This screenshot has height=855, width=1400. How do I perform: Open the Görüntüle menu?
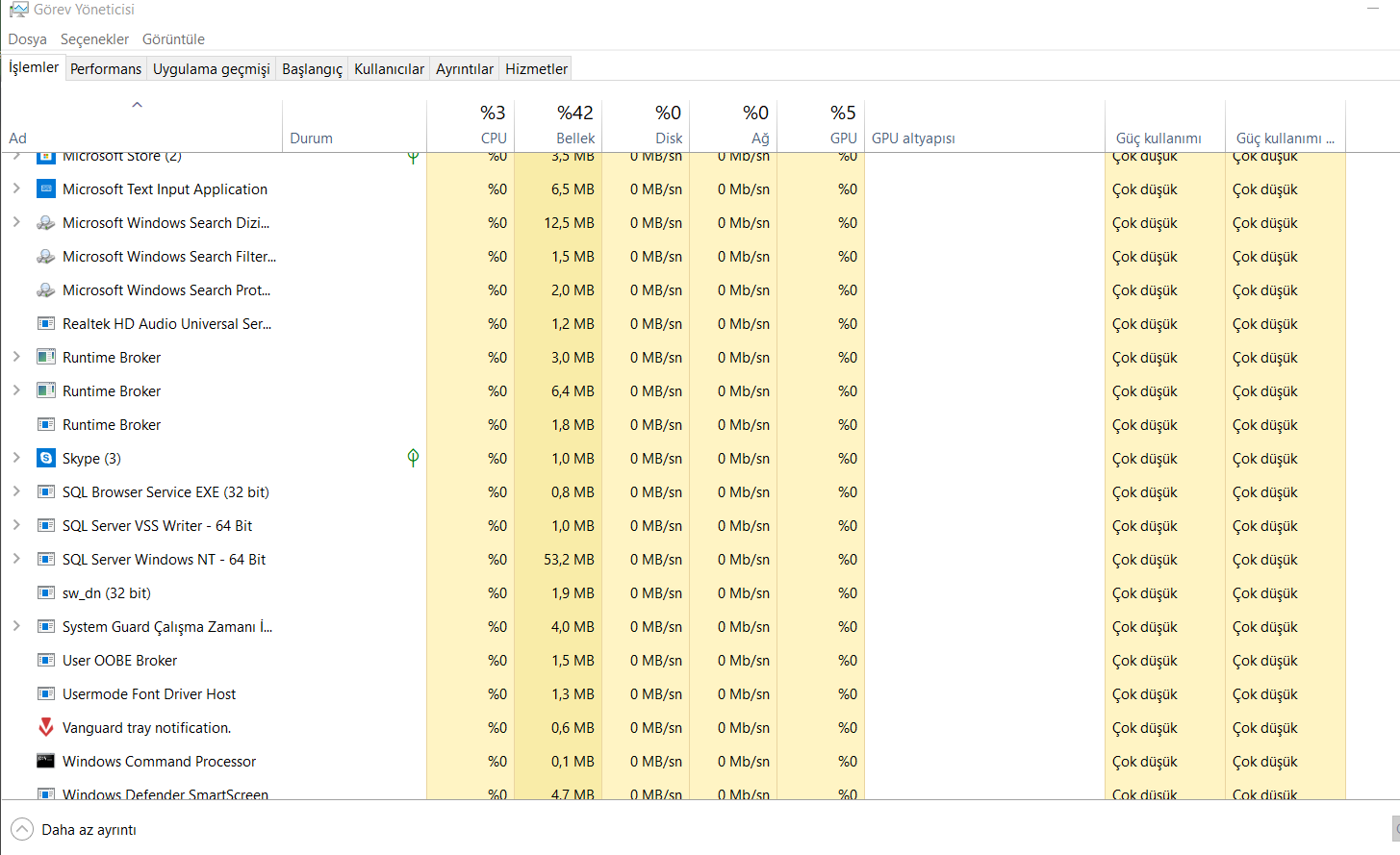point(173,39)
